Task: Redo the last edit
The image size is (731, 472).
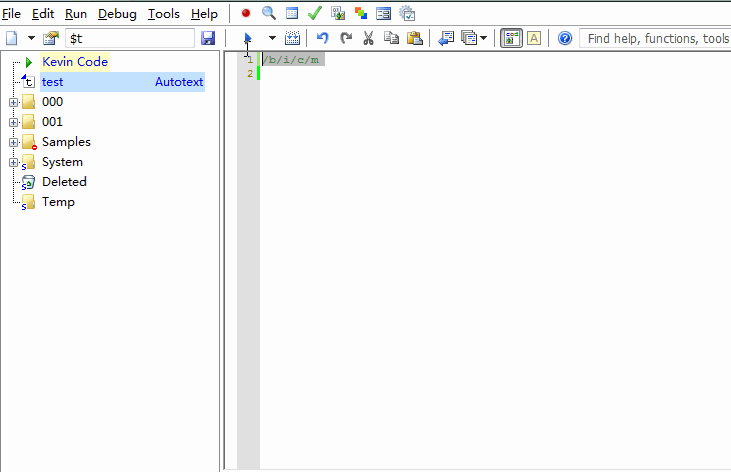Action: pyautogui.click(x=345, y=38)
